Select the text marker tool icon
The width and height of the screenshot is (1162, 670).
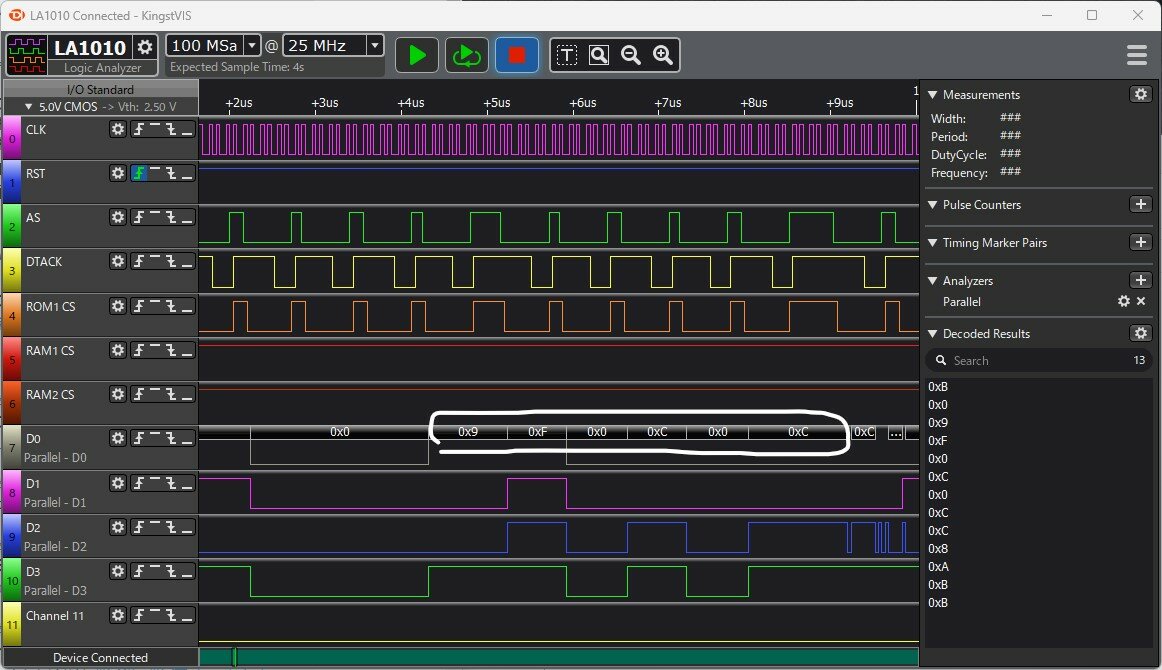(567, 55)
